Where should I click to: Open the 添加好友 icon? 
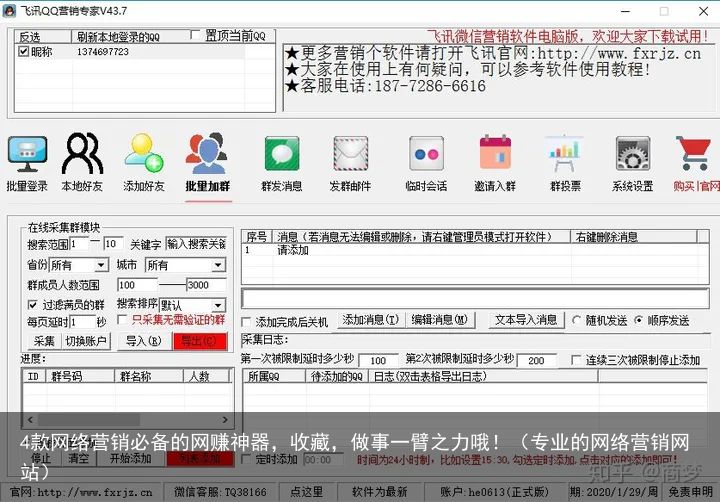pyautogui.click(x=144, y=153)
